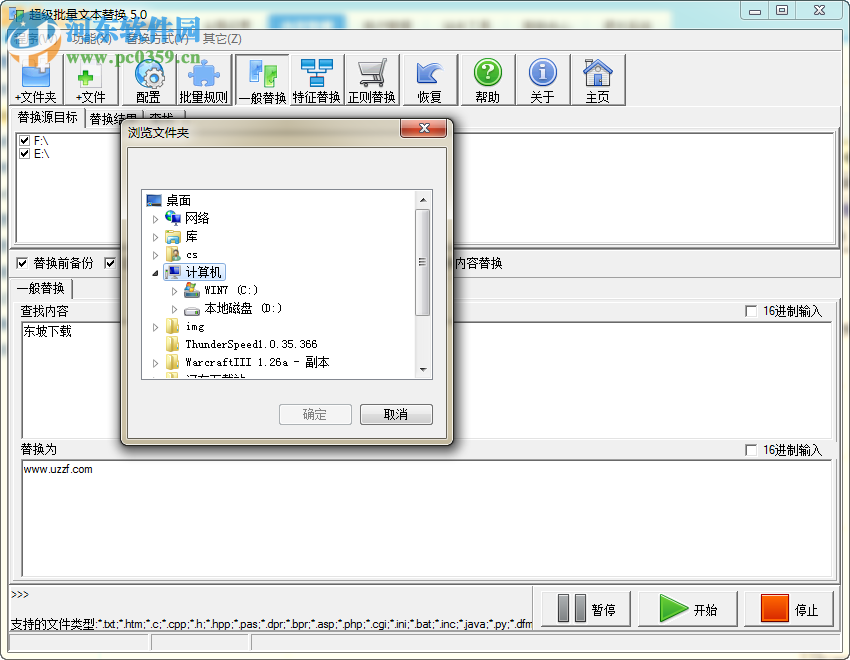The image size is (850, 660).
Task: Click the +文件 add file icon
Action: [x=89, y=80]
